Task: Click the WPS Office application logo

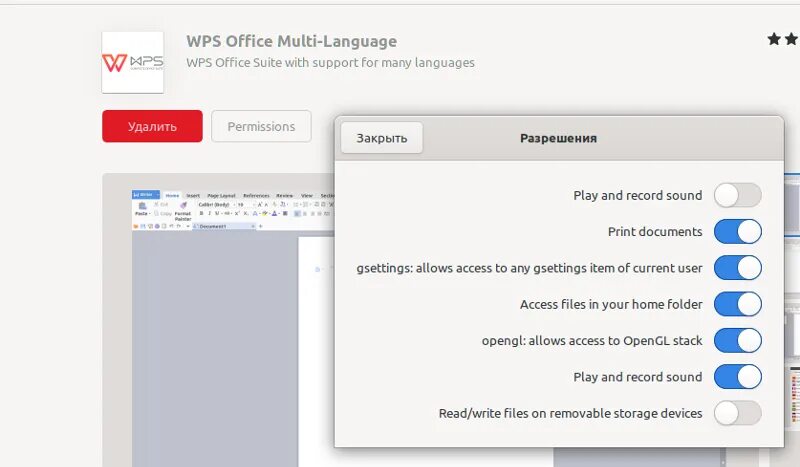Action: point(133,62)
